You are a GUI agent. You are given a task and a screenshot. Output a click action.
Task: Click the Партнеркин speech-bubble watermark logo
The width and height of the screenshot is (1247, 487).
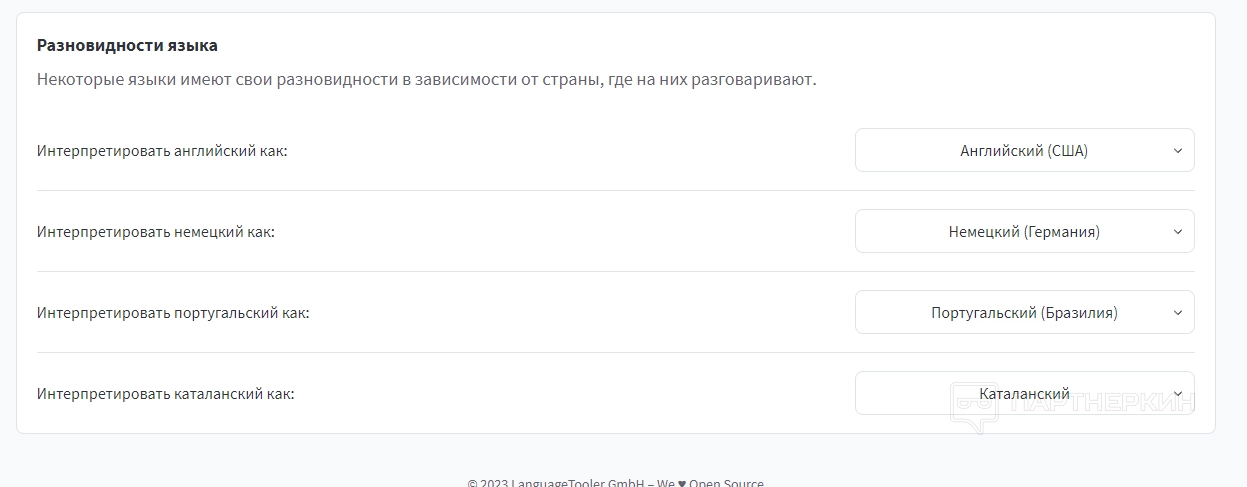pyautogui.click(x=969, y=406)
